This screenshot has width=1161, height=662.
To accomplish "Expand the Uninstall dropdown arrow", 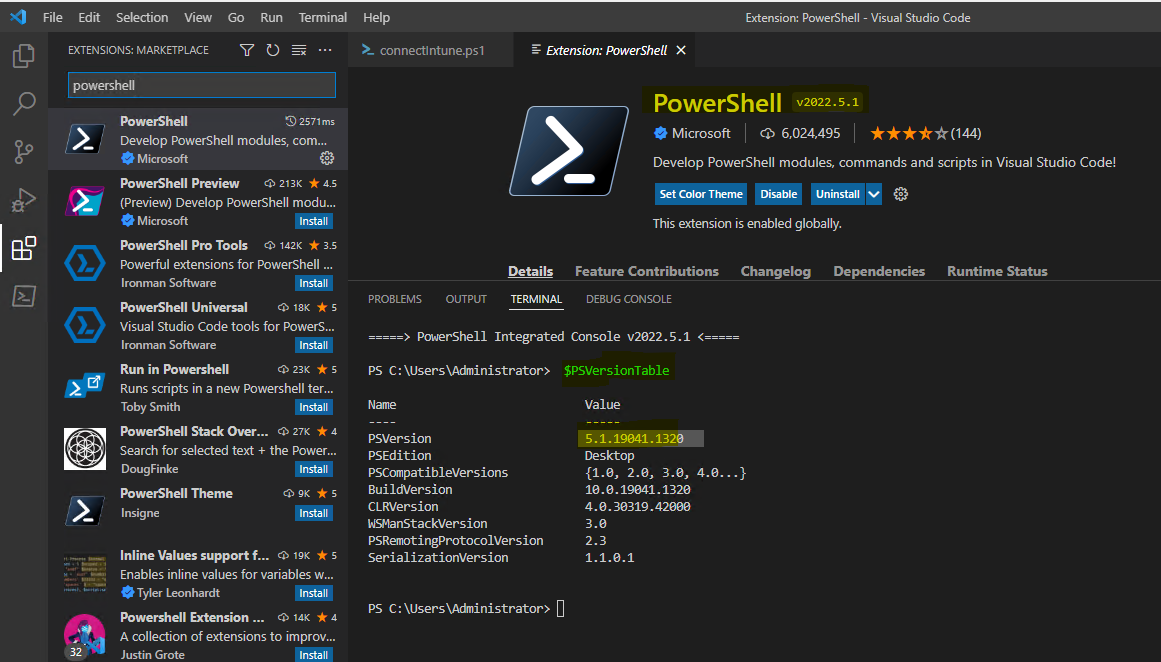I will (874, 194).
